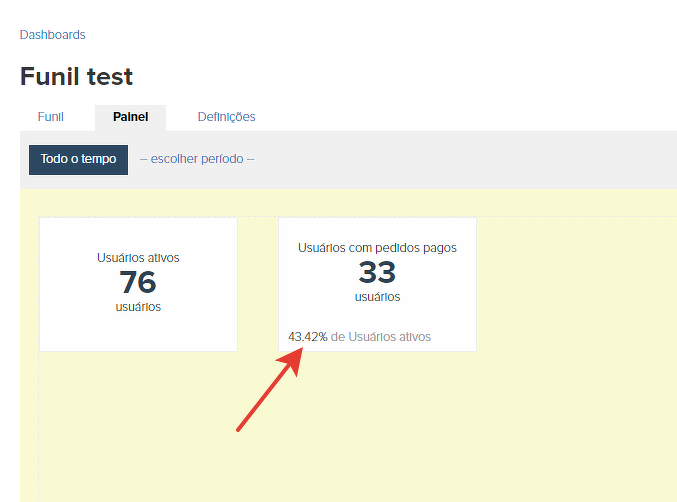Click blank space at bottom of Usuários ativos card
The image size is (677, 502).
138,334
